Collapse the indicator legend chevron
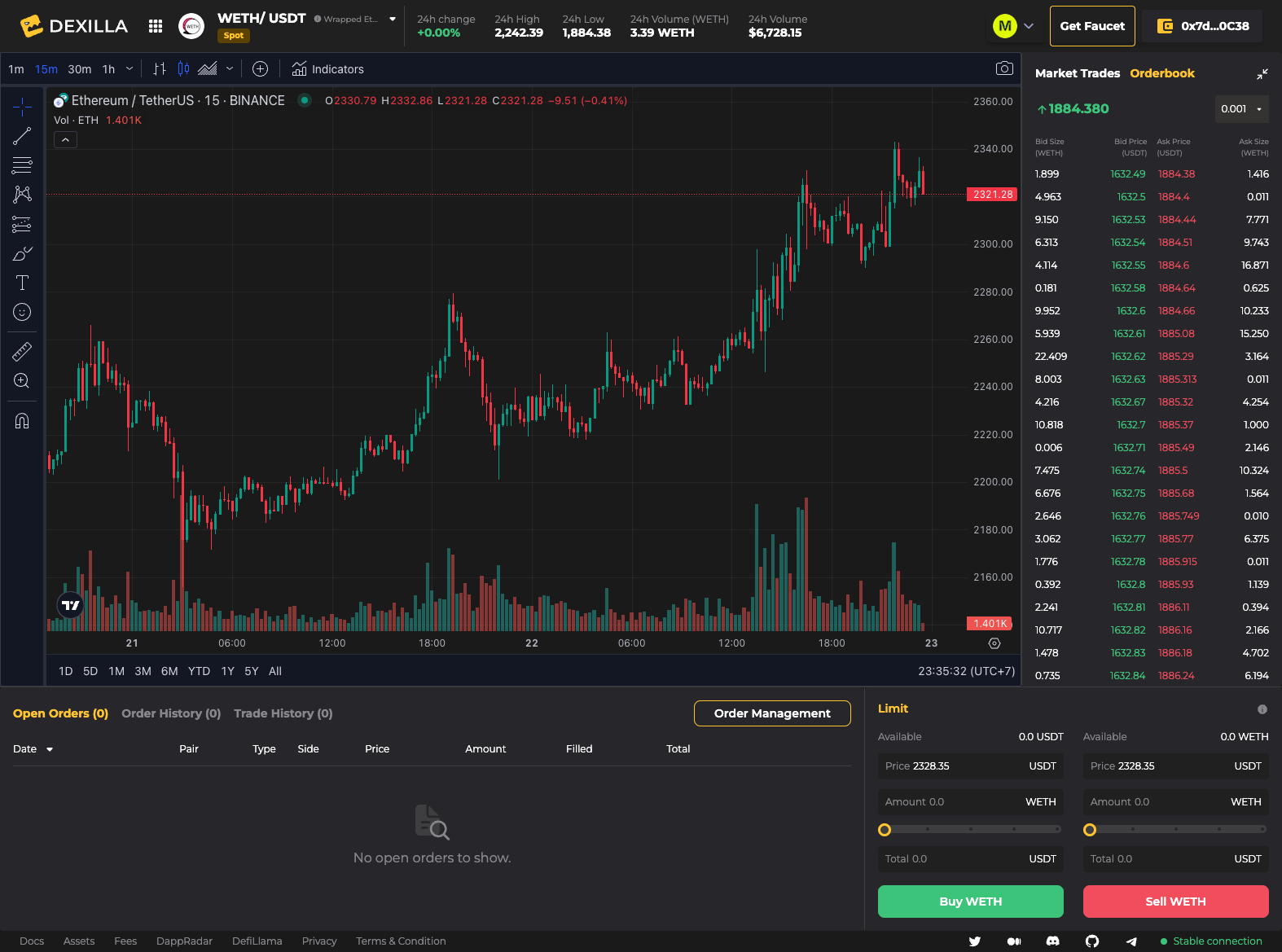The image size is (1282, 952). [x=65, y=140]
